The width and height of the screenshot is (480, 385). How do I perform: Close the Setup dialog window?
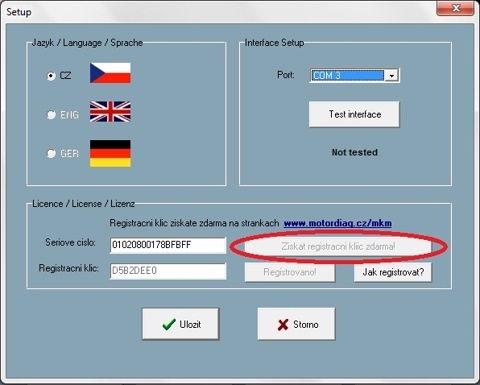click(x=455, y=8)
